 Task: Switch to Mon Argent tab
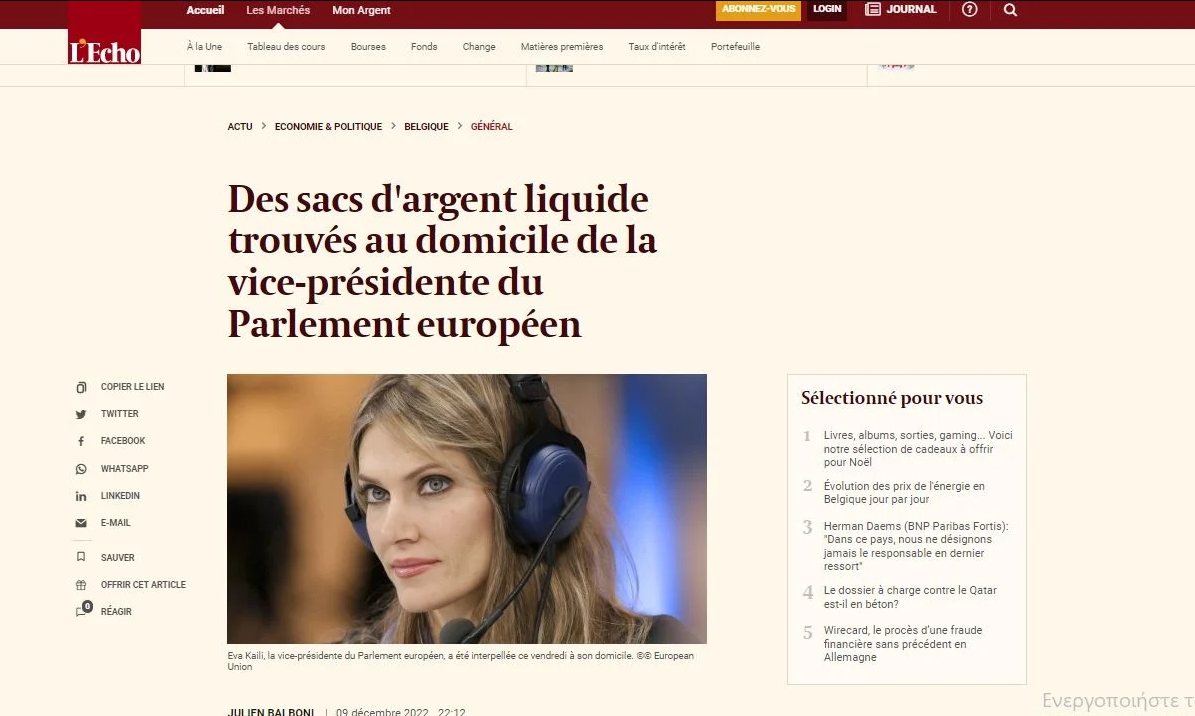(x=361, y=10)
